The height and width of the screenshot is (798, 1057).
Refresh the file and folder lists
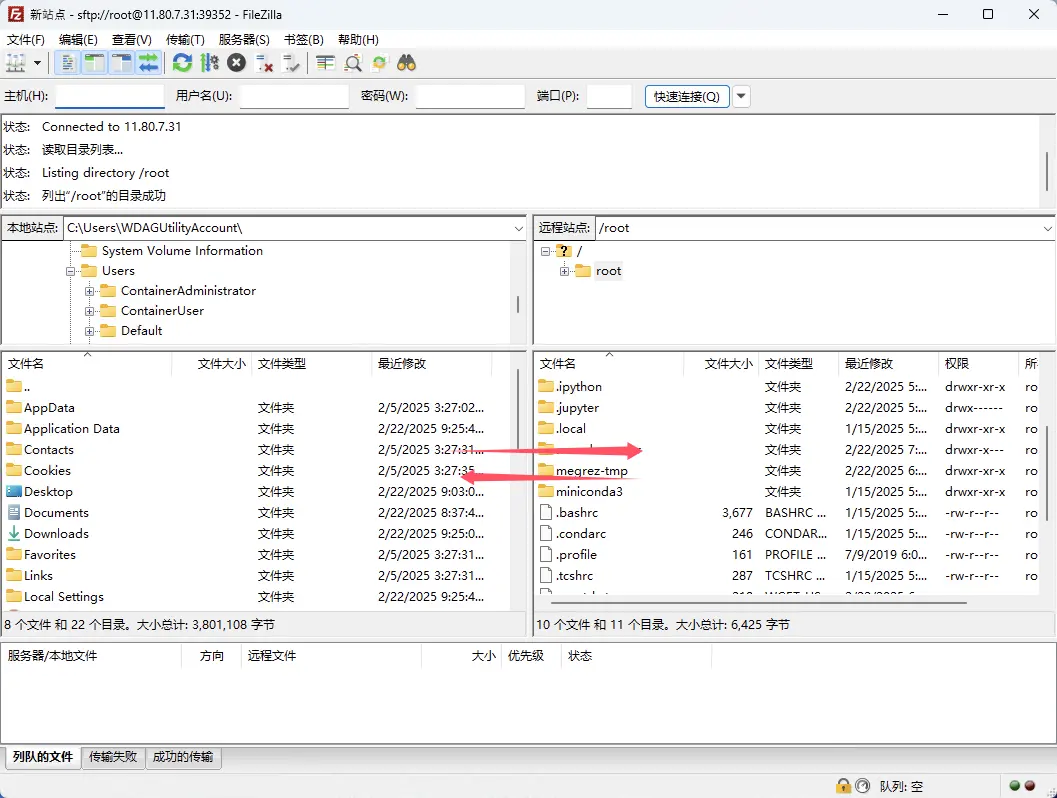pyautogui.click(x=182, y=63)
